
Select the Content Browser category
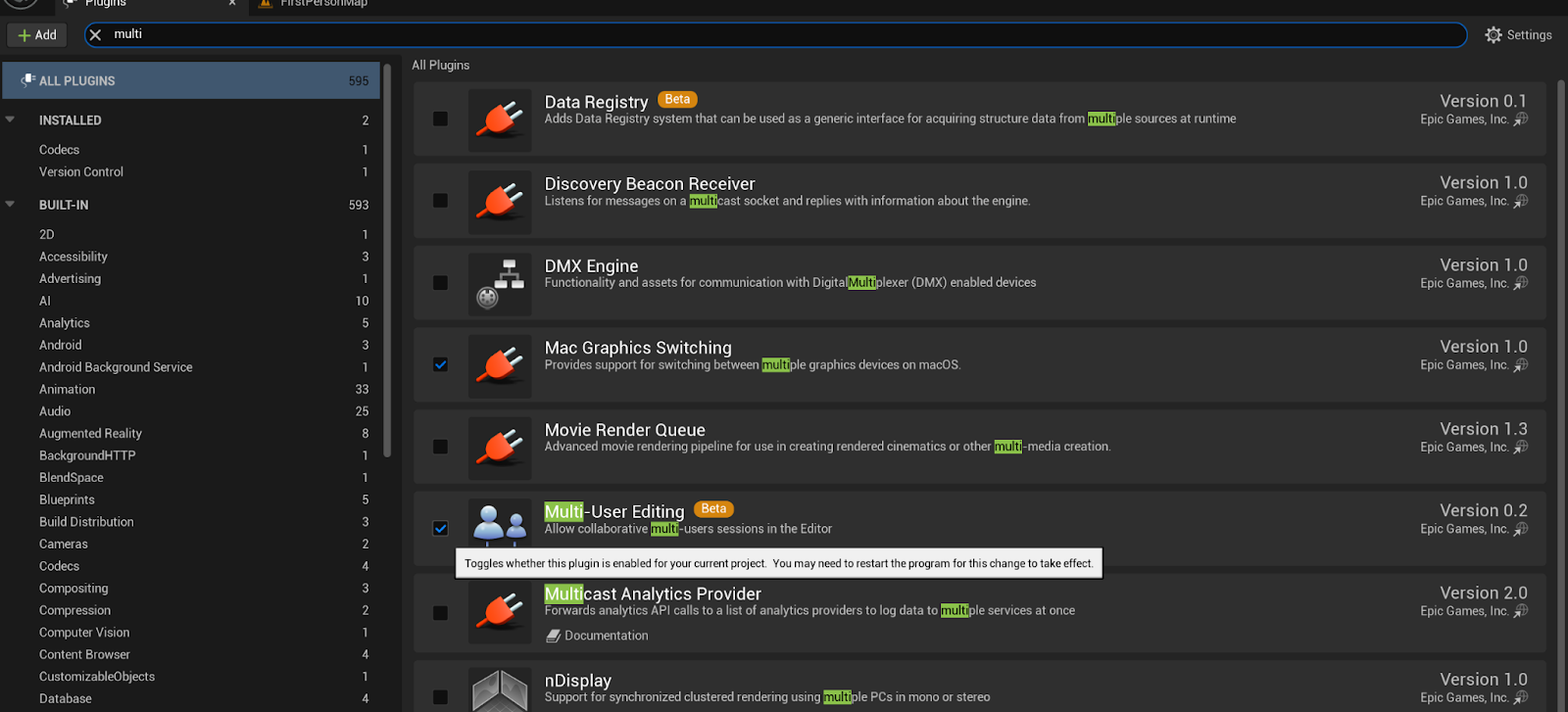click(191, 654)
